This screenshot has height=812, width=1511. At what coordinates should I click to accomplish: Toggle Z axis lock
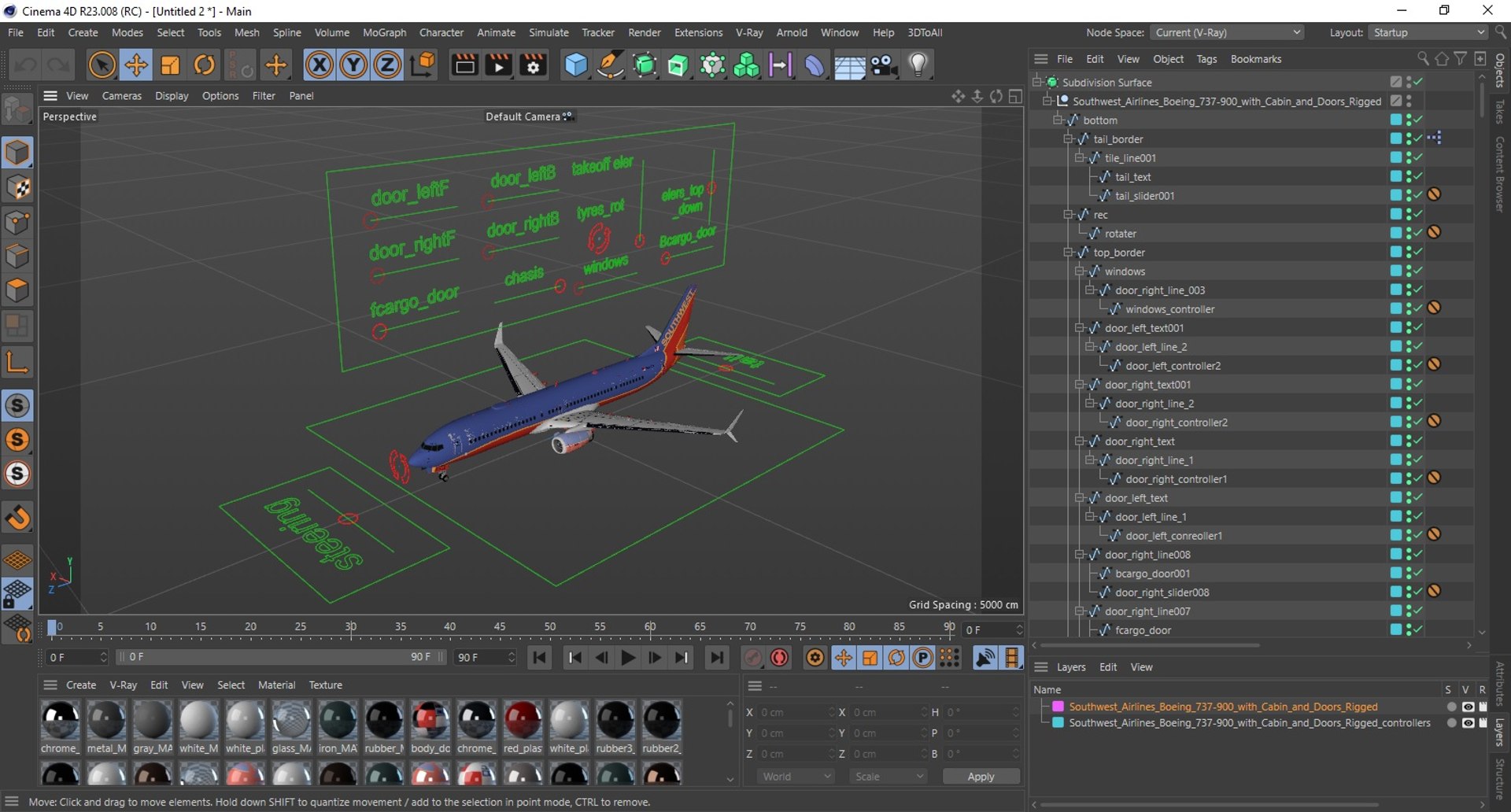point(387,65)
